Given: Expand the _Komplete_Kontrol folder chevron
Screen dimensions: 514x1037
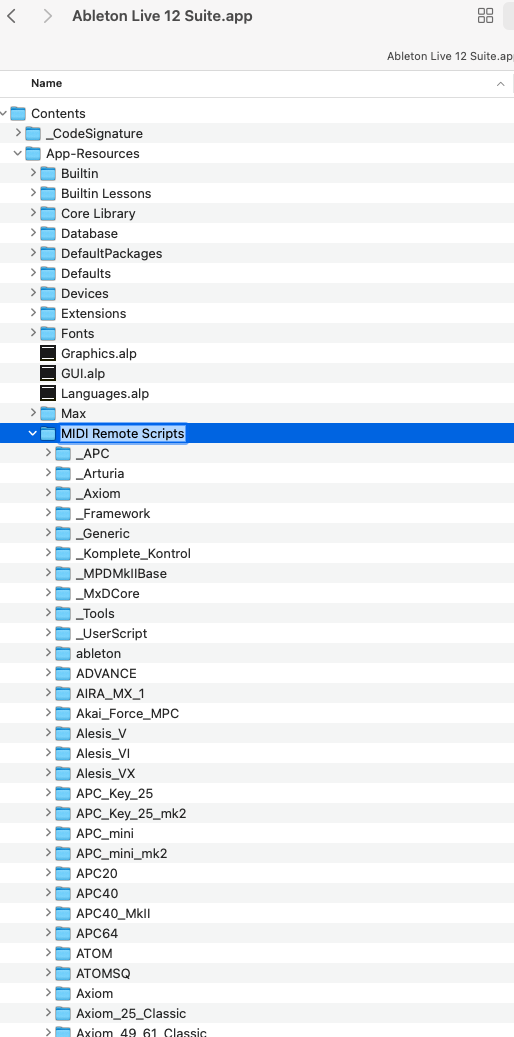Looking at the screenshot, I should pos(48,553).
